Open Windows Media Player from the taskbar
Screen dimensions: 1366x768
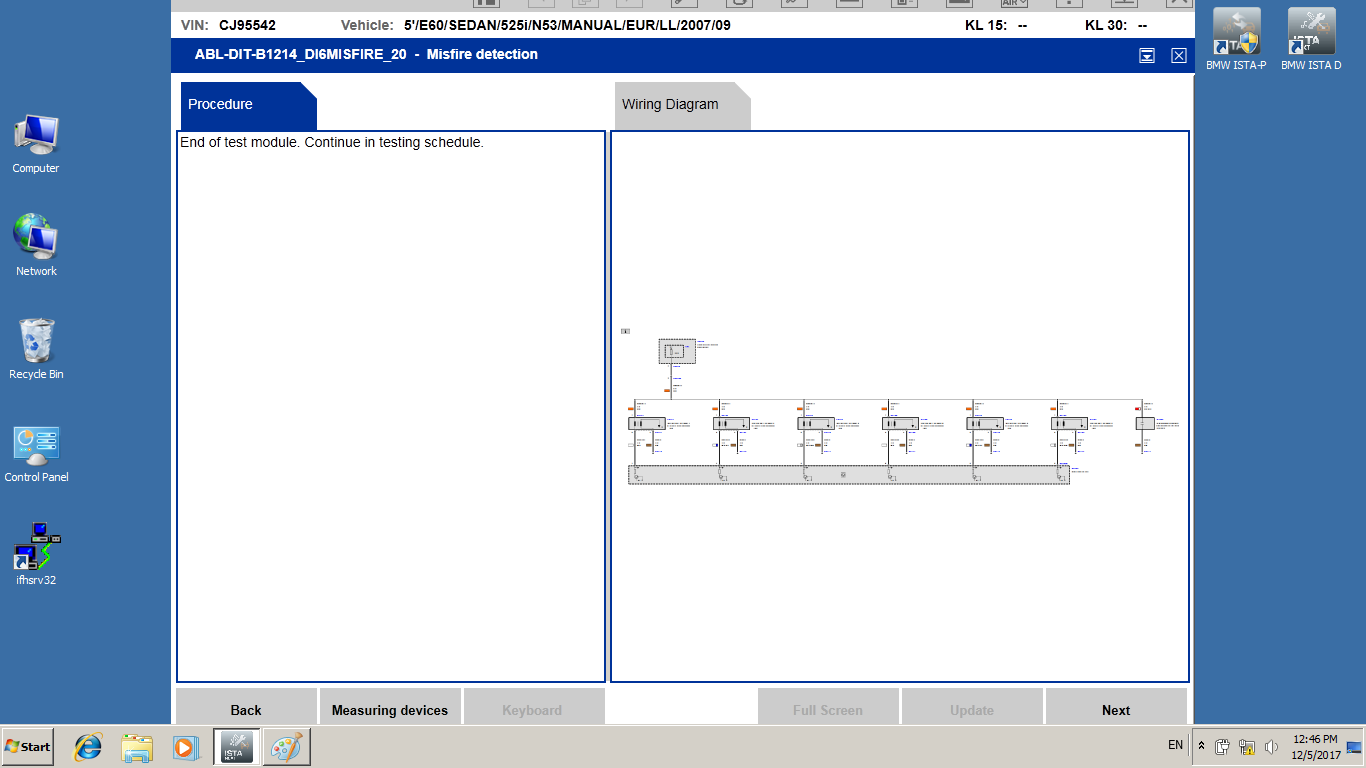coord(184,746)
